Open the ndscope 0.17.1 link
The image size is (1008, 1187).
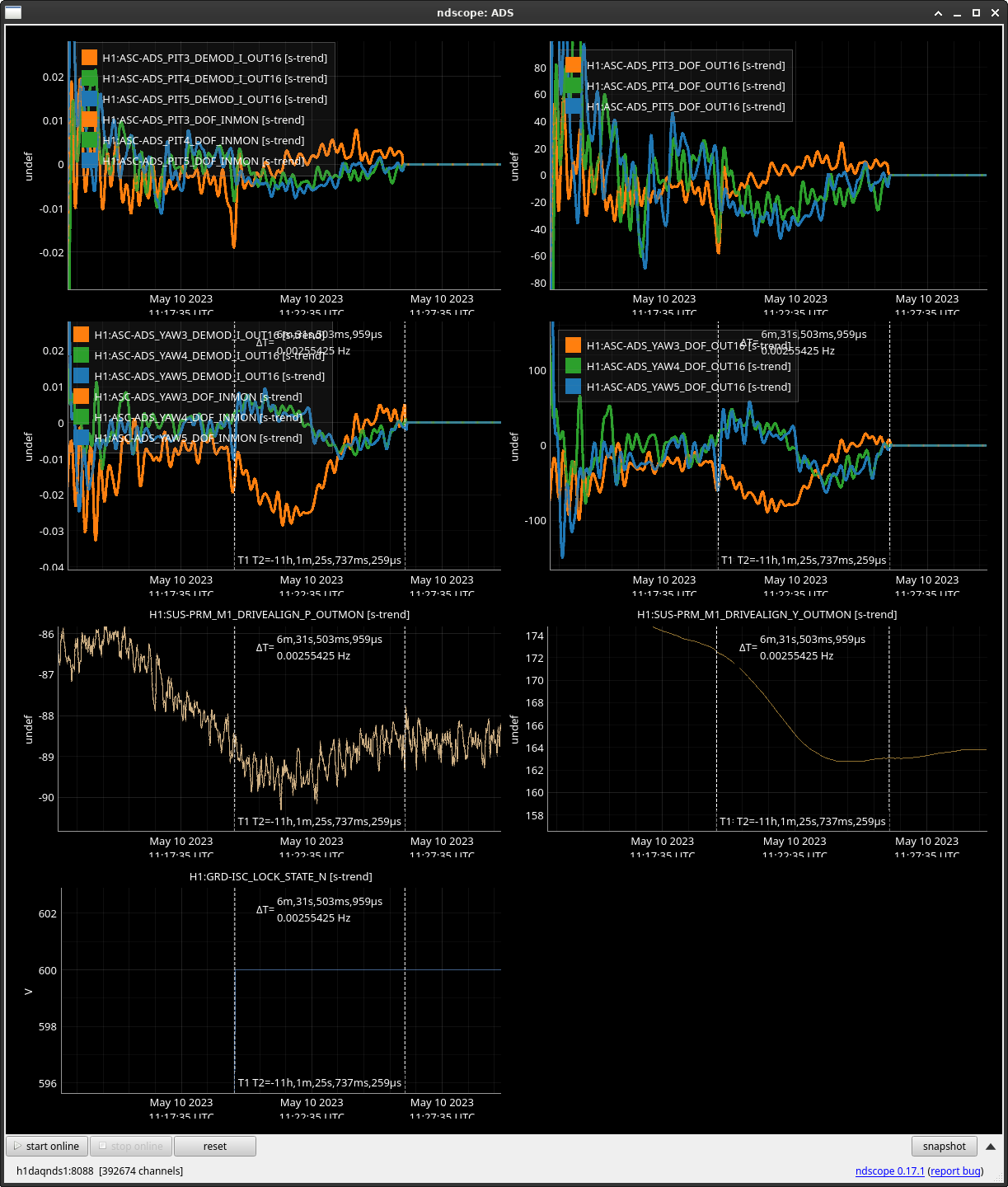[889, 1171]
